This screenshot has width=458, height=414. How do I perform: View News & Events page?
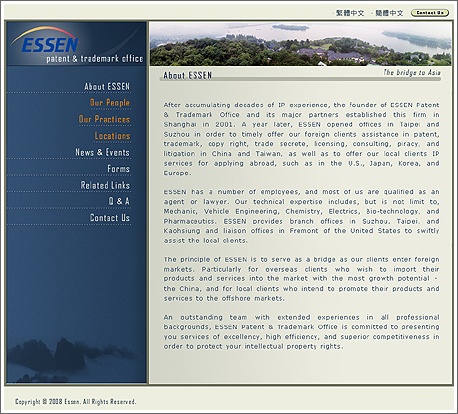tap(102, 152)
